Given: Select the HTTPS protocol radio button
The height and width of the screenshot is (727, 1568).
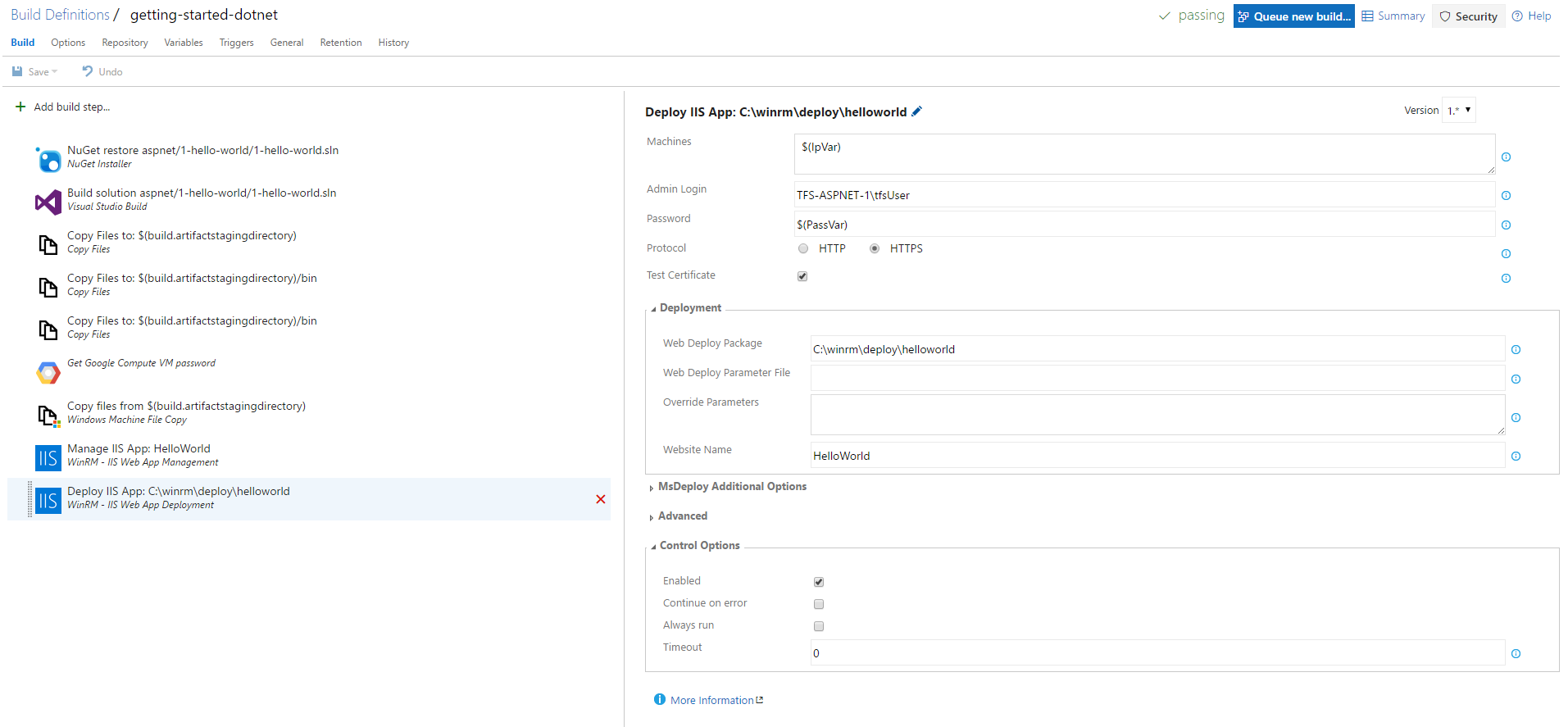Looking at the screenshot, I should (875, 248).
